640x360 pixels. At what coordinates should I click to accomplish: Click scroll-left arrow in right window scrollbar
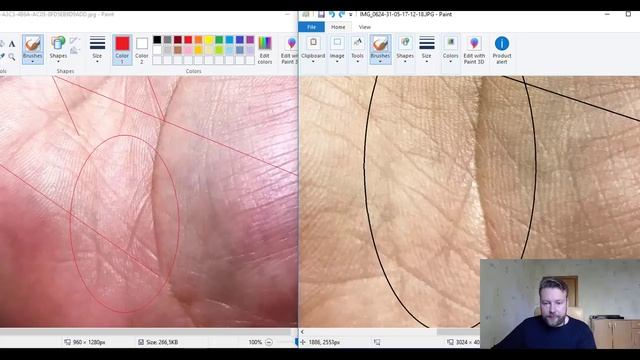click(302, 332)
